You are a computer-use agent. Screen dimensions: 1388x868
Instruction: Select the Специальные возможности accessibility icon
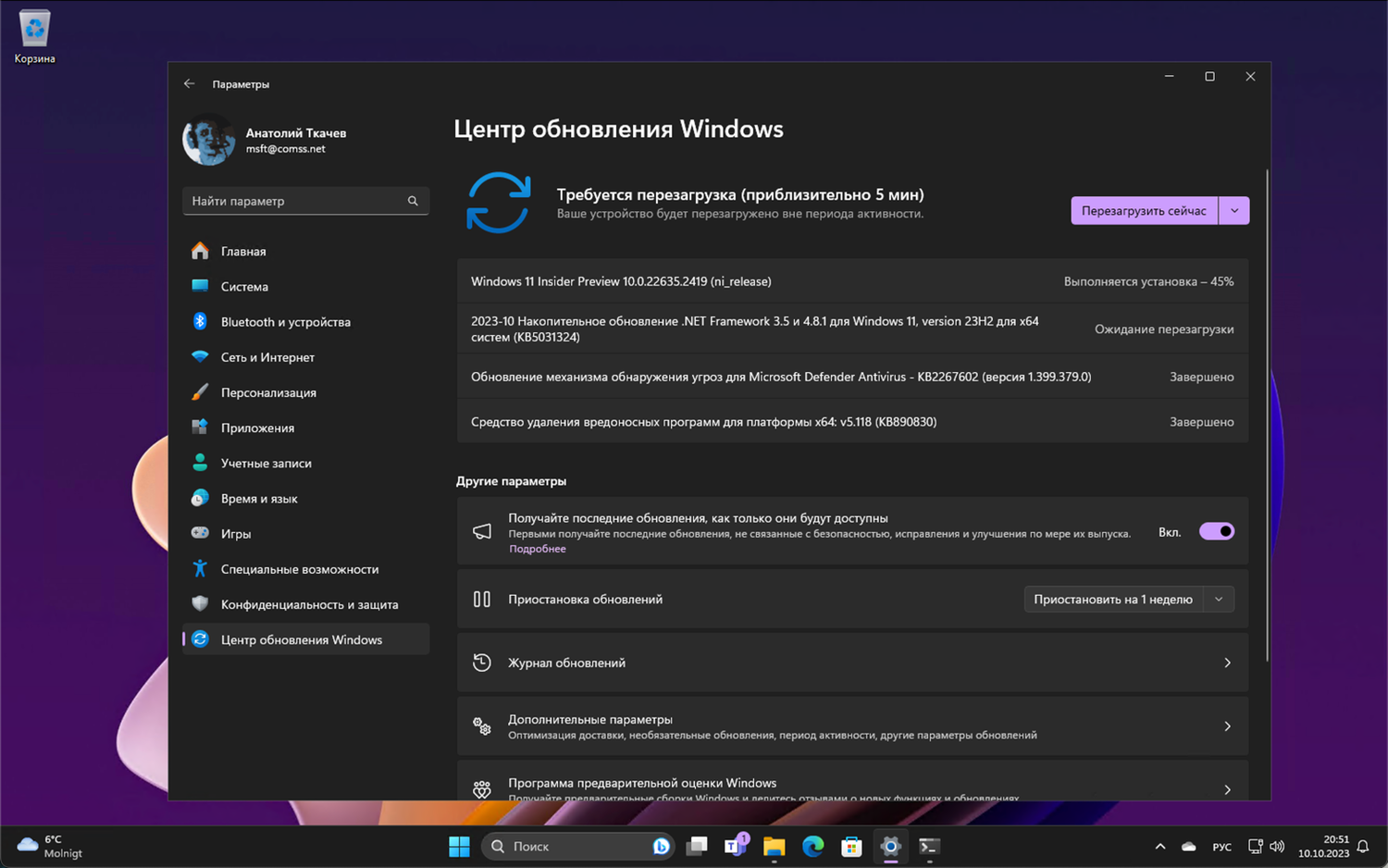(200, 568)
